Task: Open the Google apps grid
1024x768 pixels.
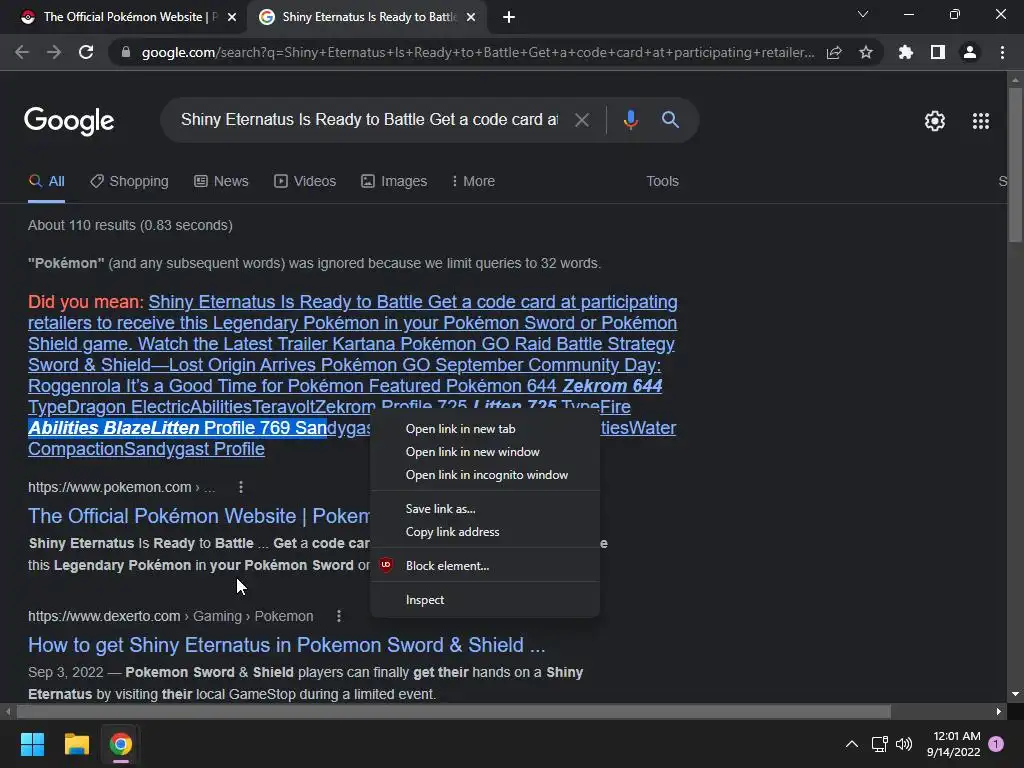Action: tap(981, 121)
